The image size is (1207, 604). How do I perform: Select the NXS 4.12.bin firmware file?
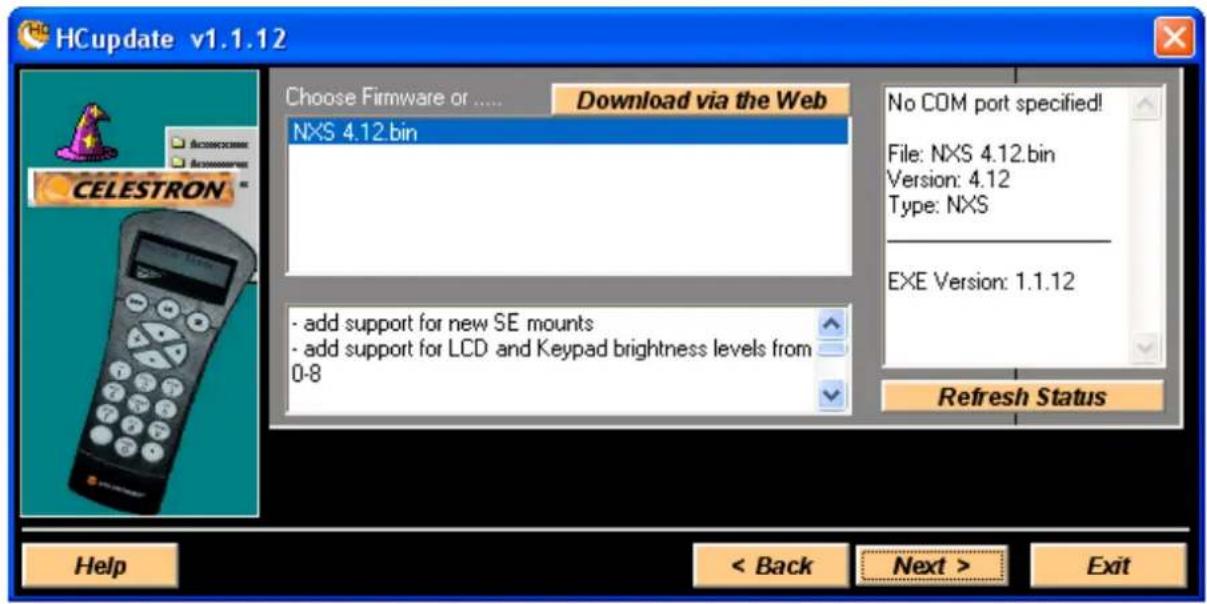pos(568,132)
